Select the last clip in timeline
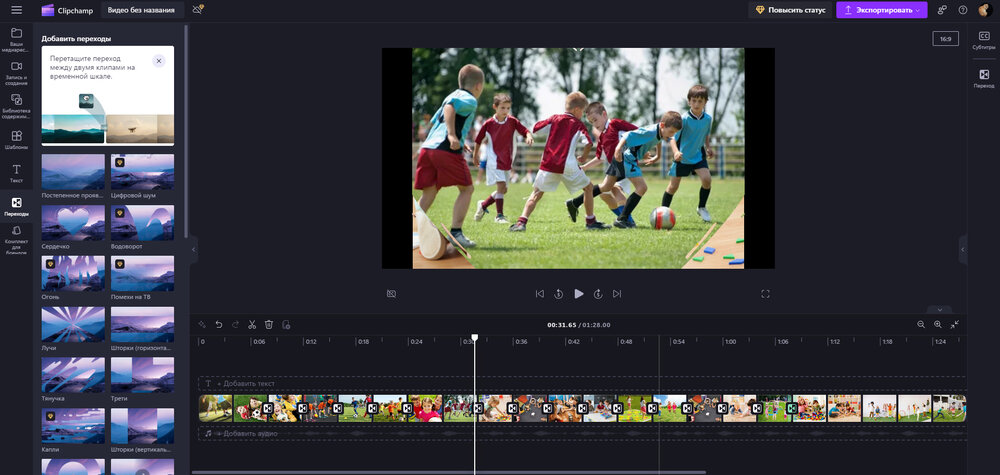Screen dimensions: 1000x475 (x=949, y=408)
